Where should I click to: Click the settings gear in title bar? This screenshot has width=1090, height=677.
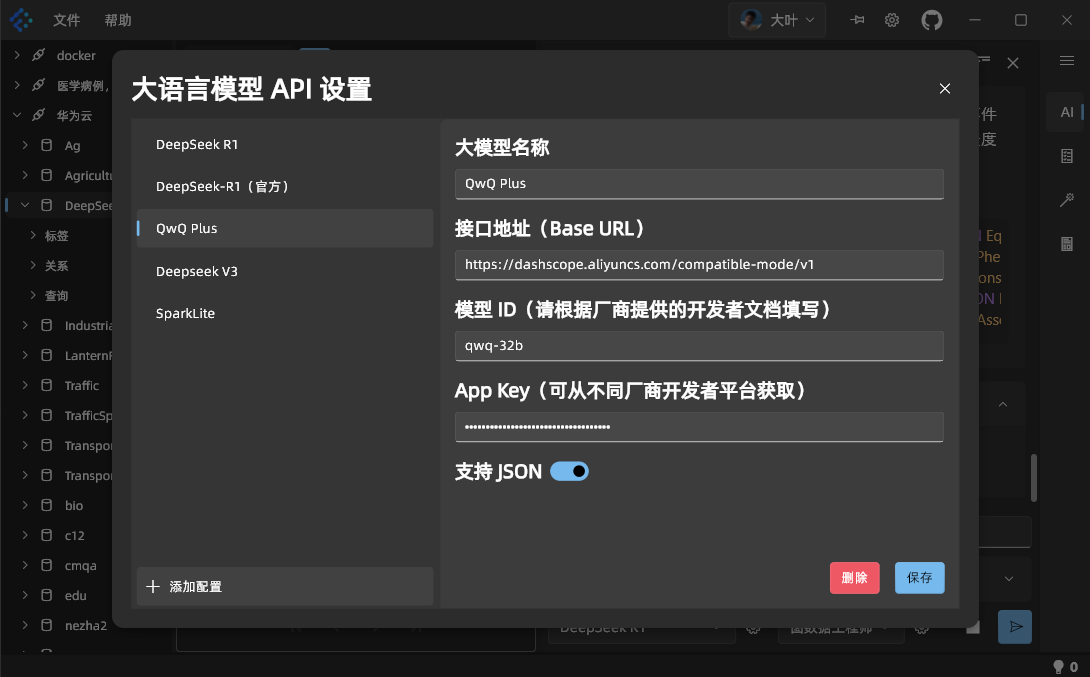[892, 20]
